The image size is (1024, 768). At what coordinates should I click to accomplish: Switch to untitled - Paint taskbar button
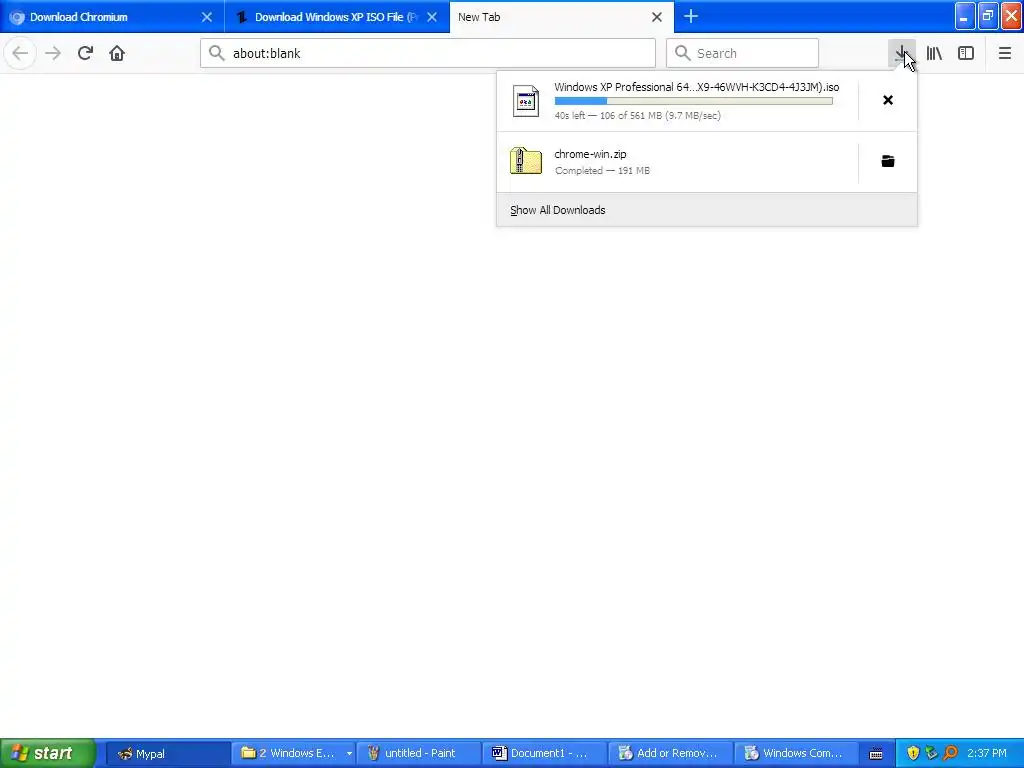(x=419, y=754)
